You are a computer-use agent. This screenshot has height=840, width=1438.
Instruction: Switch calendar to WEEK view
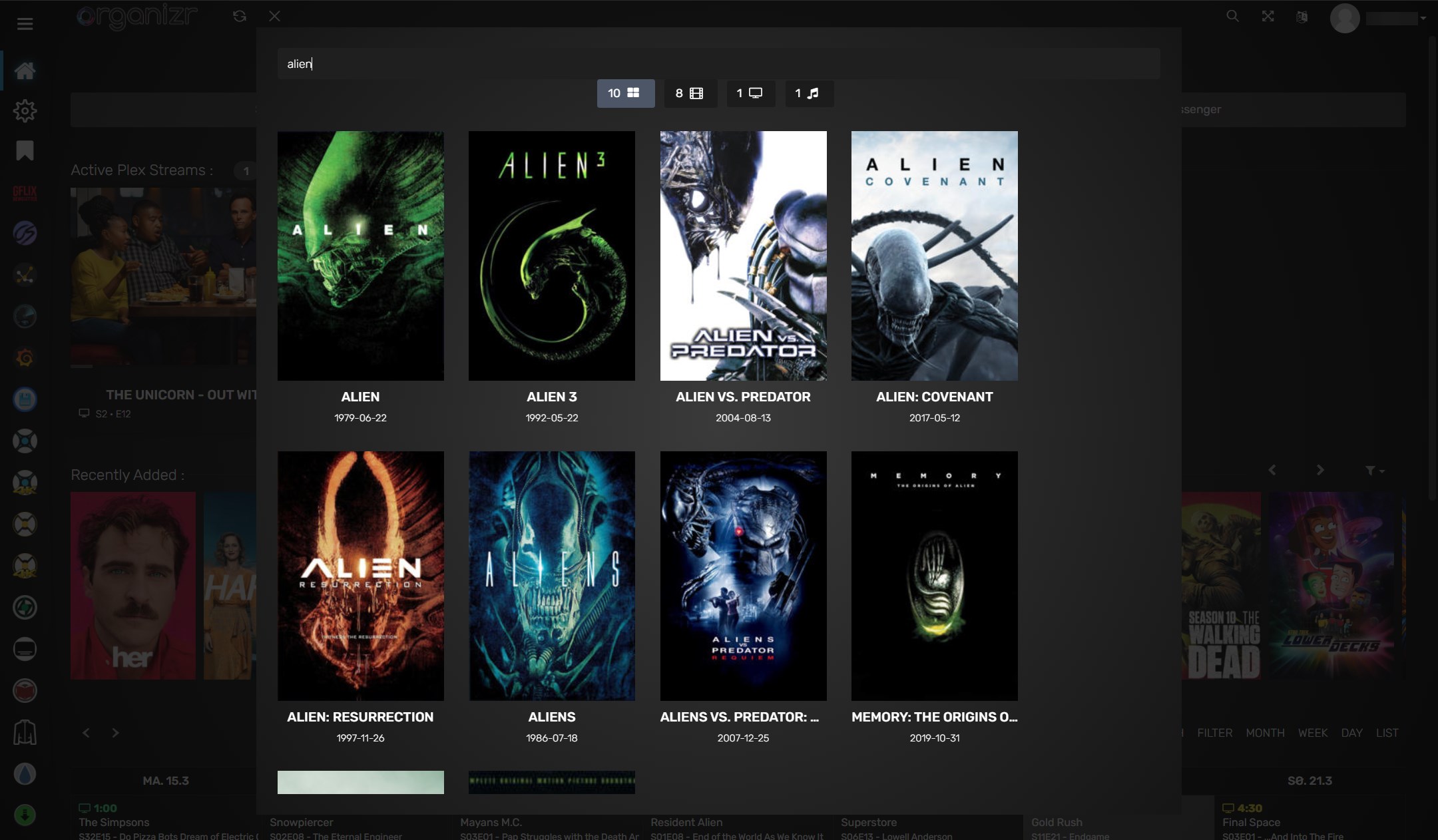[x=1312, y=733]
